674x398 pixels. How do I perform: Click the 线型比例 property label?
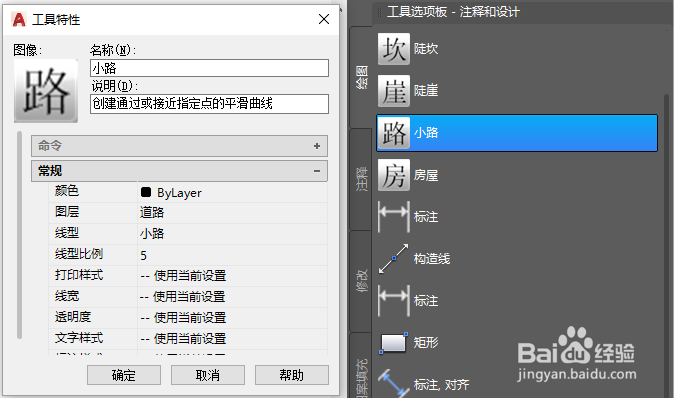(79, 254)
